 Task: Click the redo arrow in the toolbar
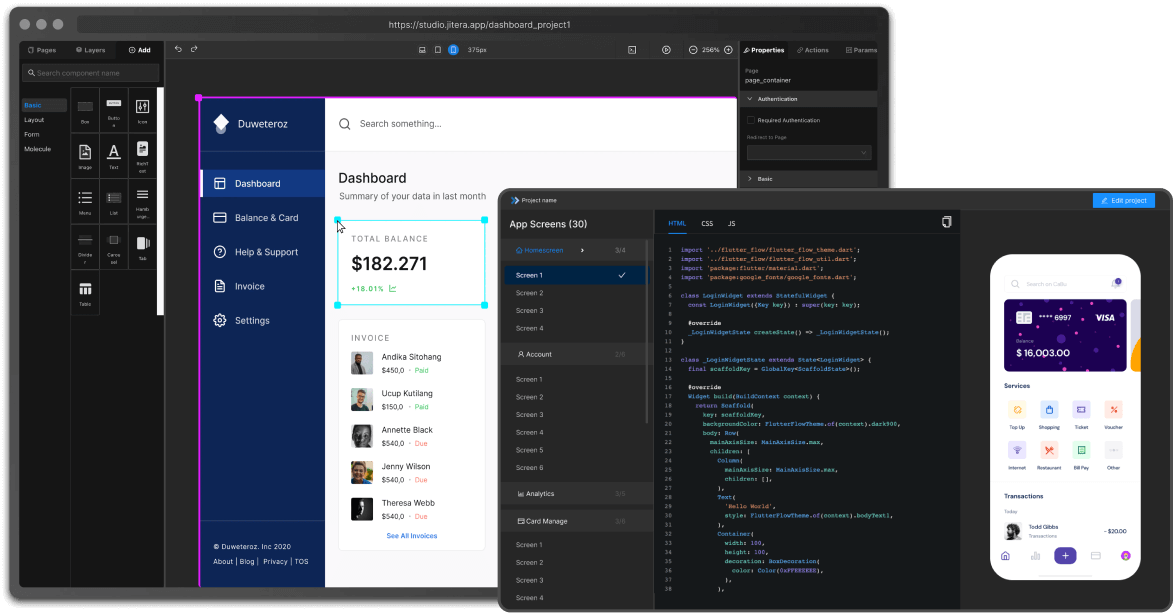(x=194, y=49)
